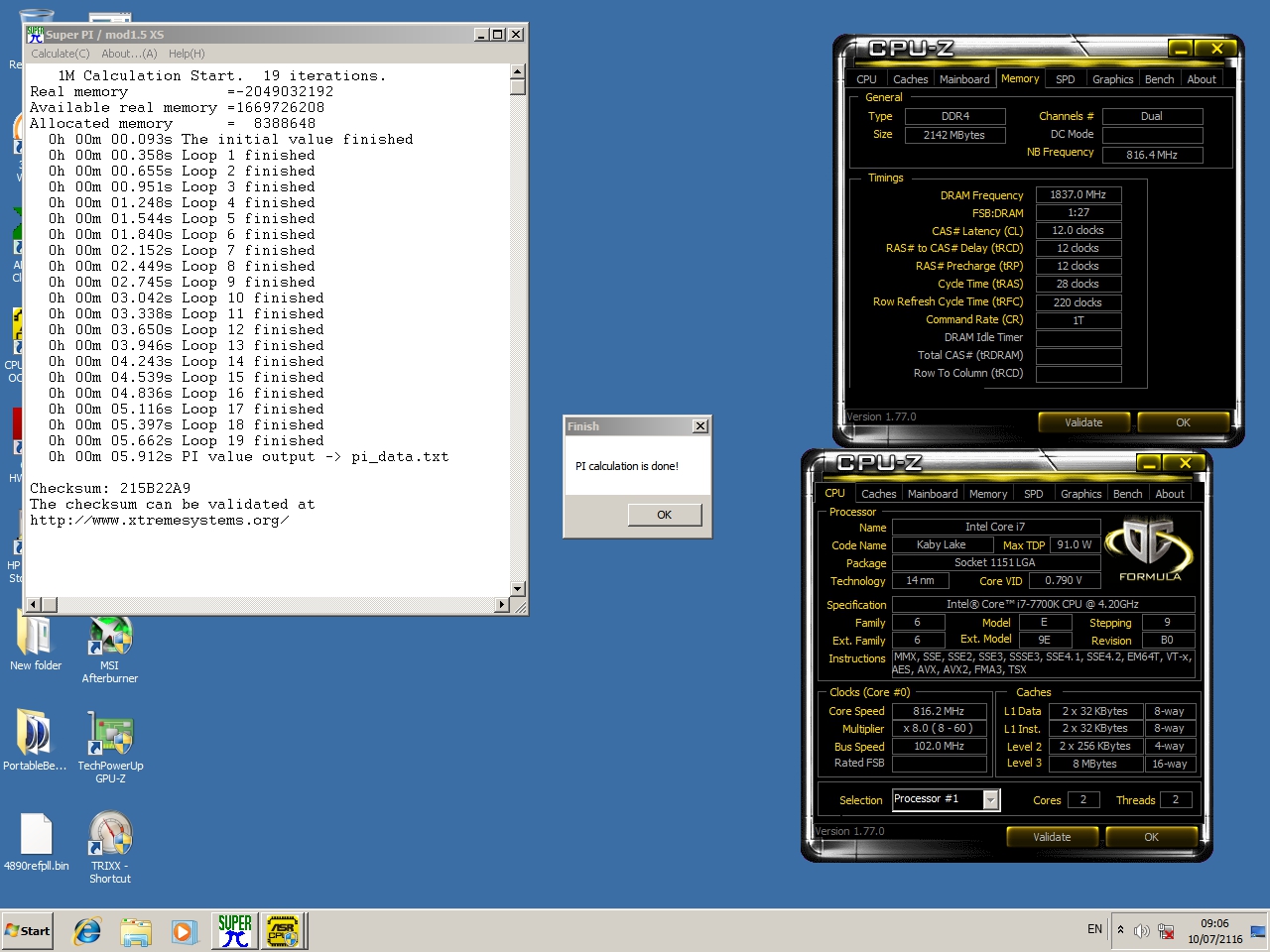Launch TRIXX shortcut on desktop
This screenshot has height=952, width=1270.
(110, 836)
